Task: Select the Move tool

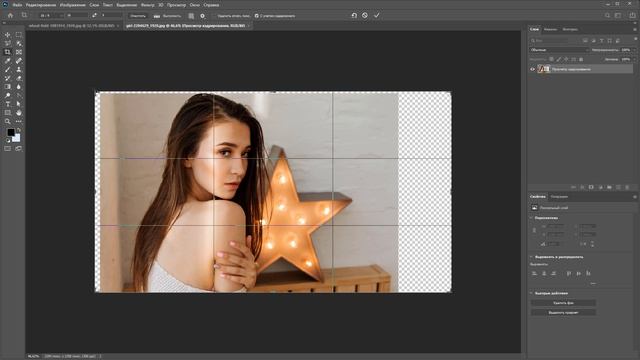Action: point(8,35)
